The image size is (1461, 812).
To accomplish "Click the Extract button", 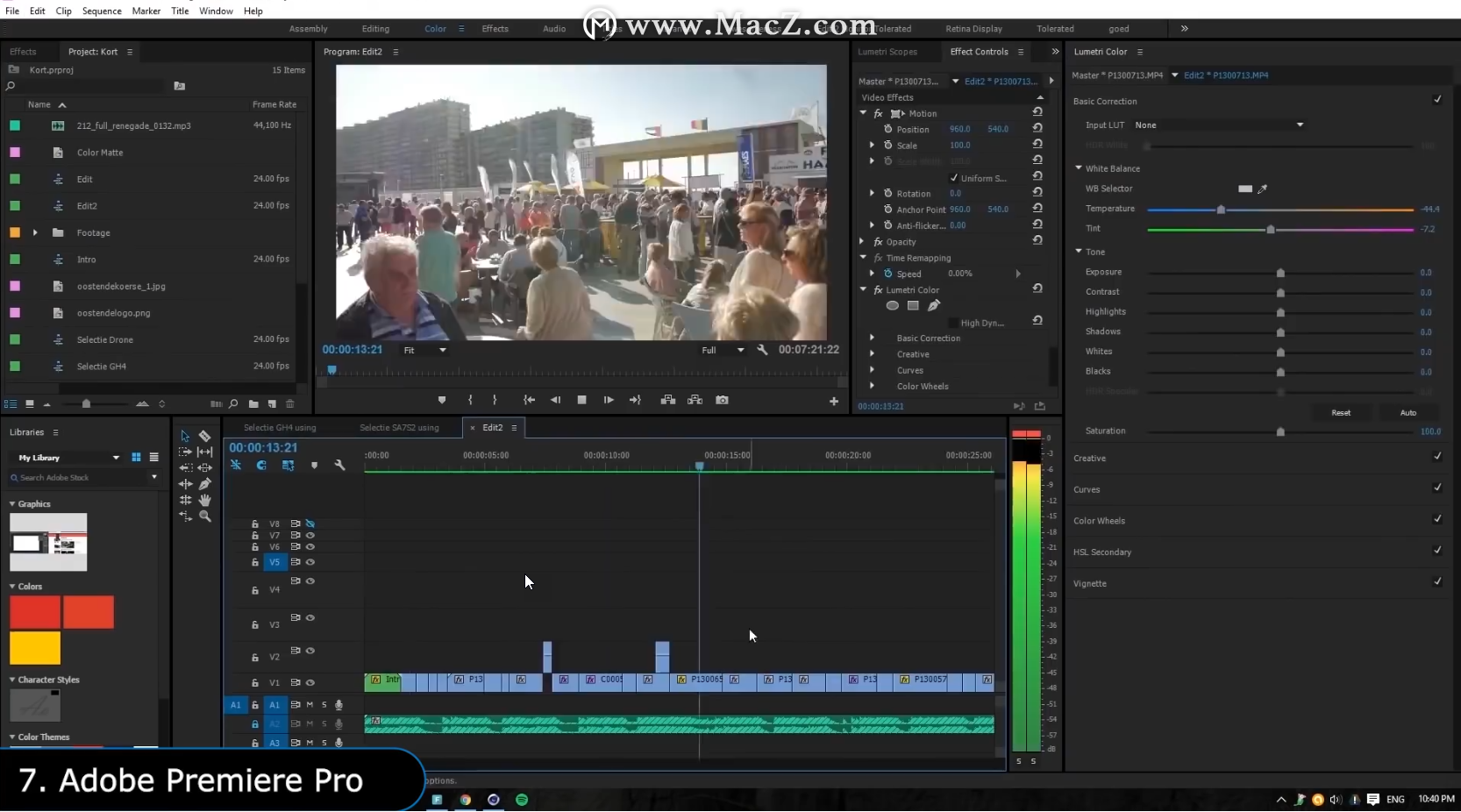I will tap(695, 400).
